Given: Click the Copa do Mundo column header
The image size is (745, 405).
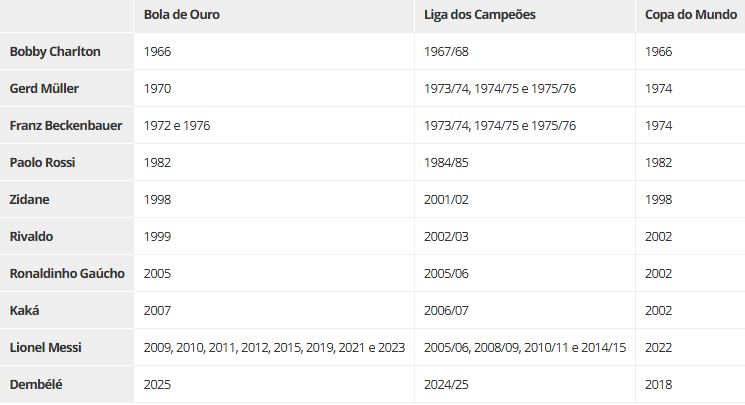Looking at the screenshot, I should (688, 15).
